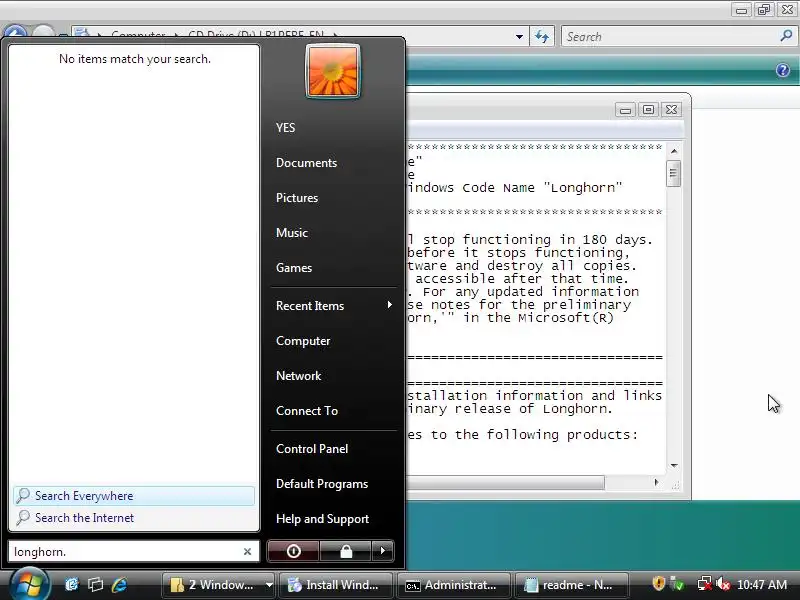Viewport: 800px width, 600px height.
Task: Click the 10:47 AM clock
Action: point(762,585)
